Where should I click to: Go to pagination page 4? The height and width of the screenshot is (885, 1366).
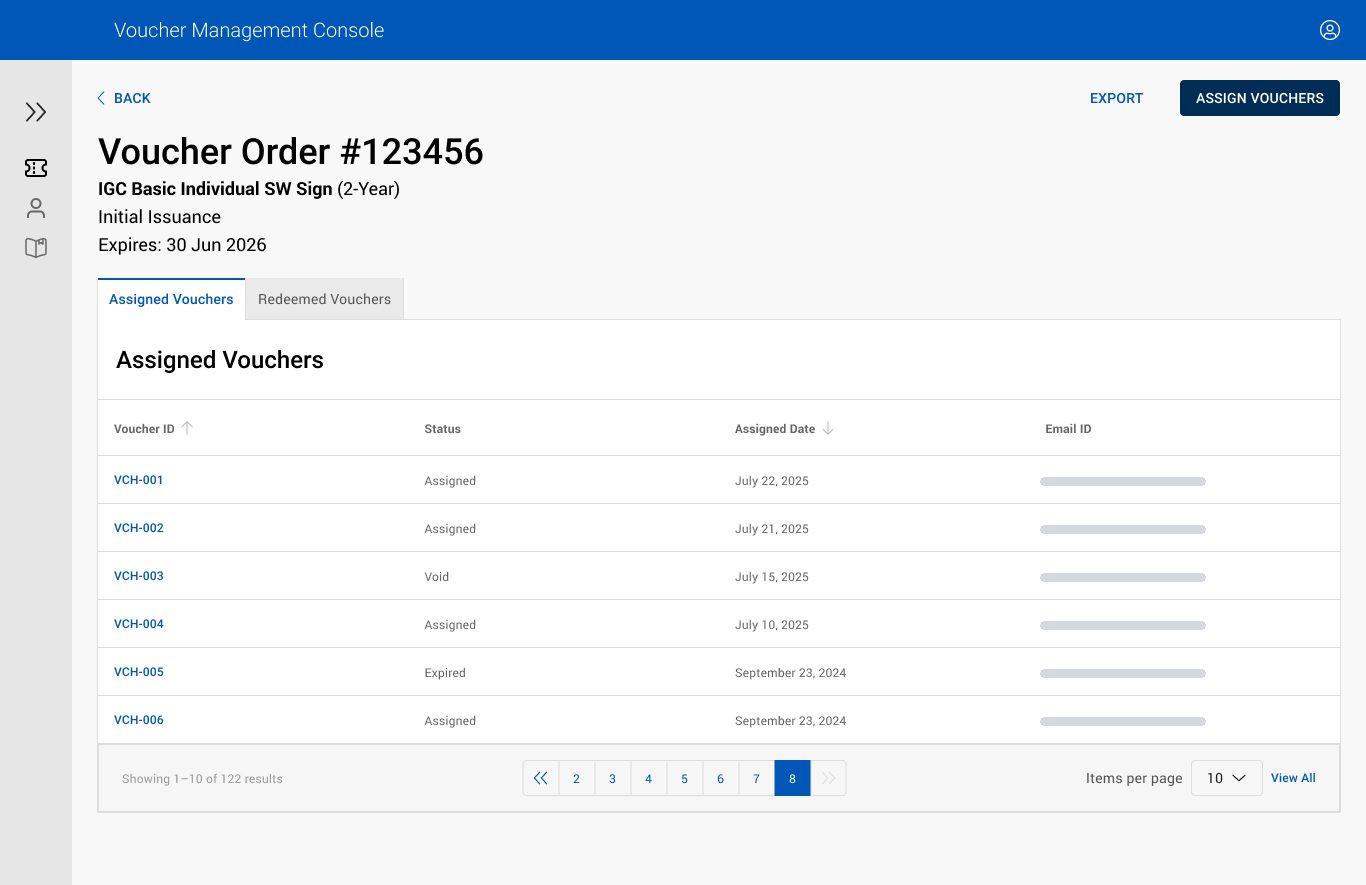[x=649, y=778]
